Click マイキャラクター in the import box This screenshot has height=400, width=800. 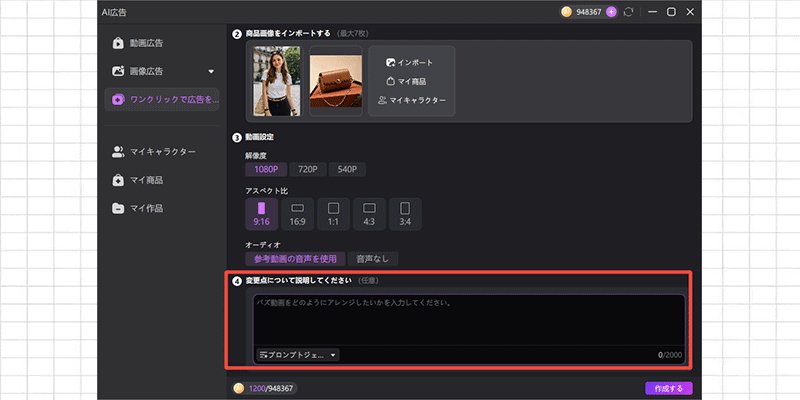[x=417, y=100]
